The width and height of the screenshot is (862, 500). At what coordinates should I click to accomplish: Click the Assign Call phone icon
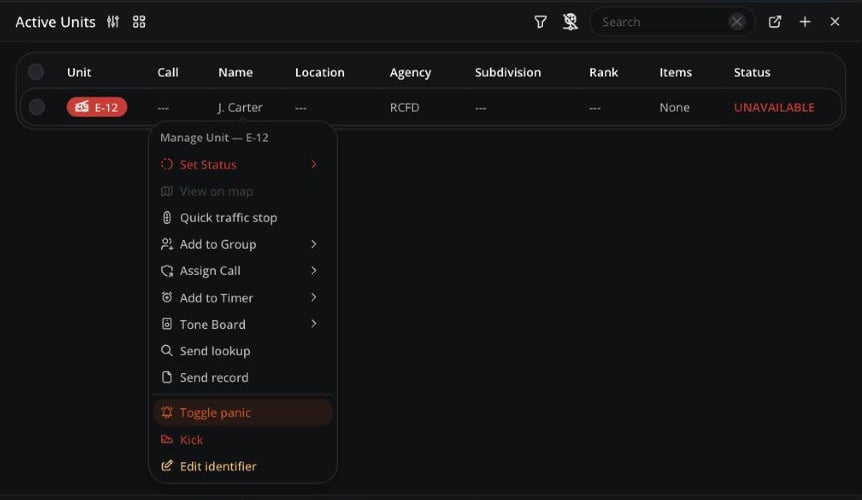pyautogui.click(x=167, y=271)
